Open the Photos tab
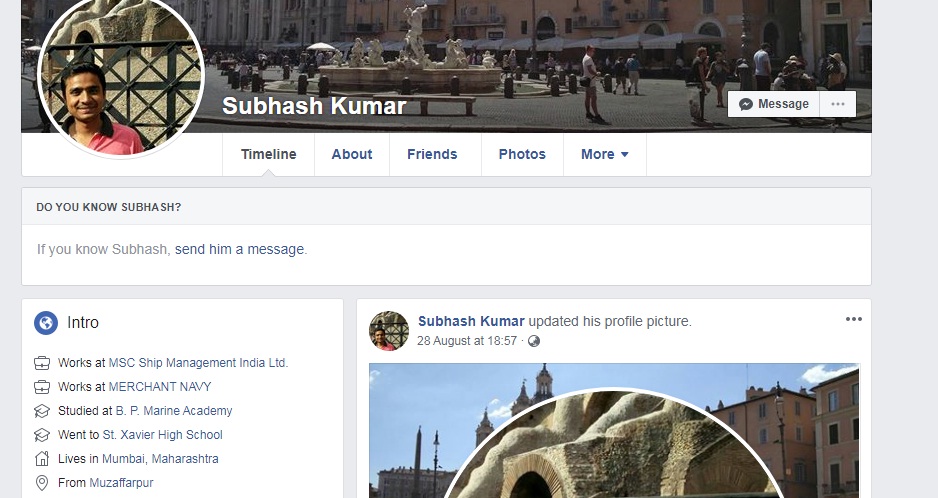Image resolution: width=938 pixels, height=498 pixels. click(x=522, y=154)
